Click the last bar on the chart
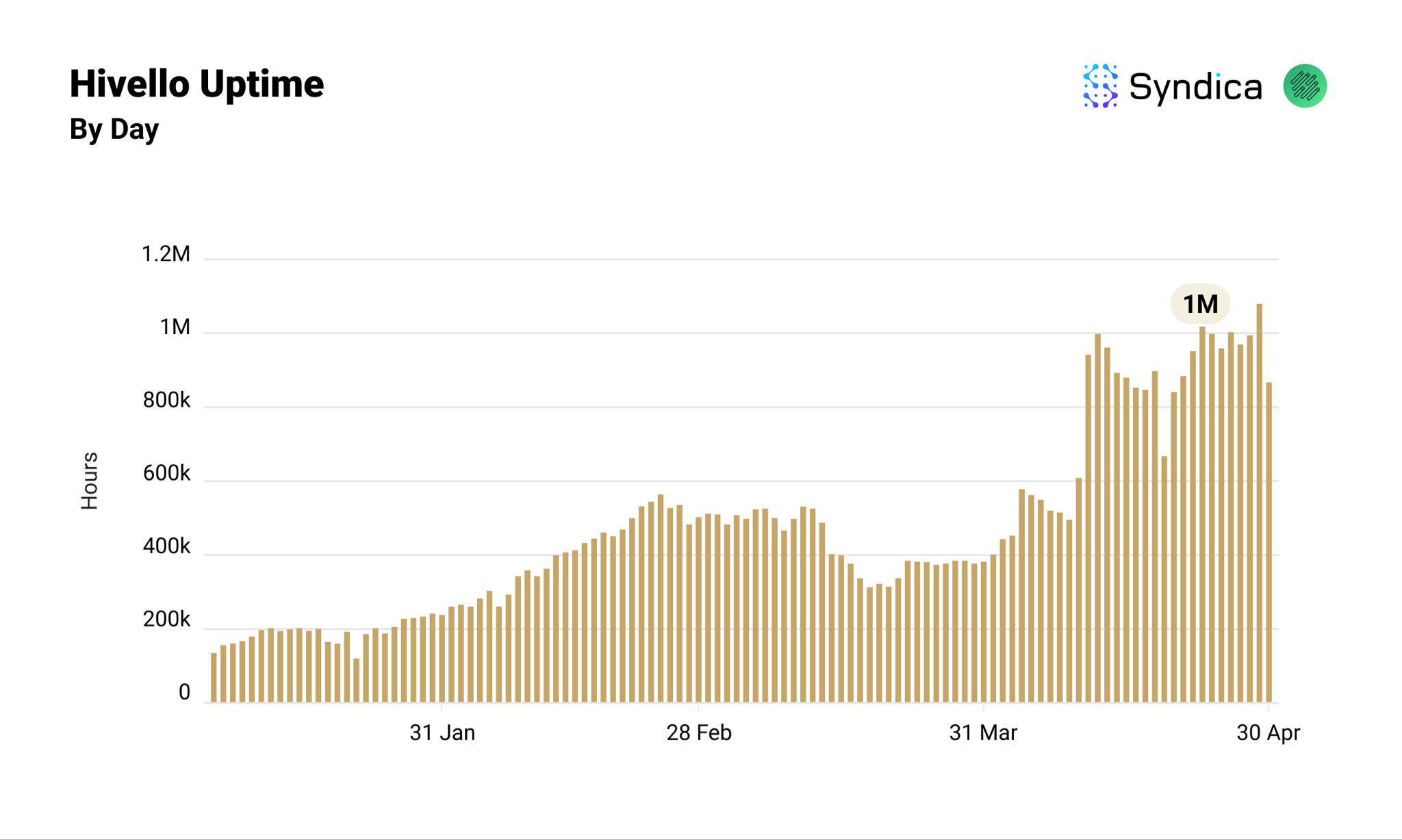Screen dimensions: 1402x840 1269,542
